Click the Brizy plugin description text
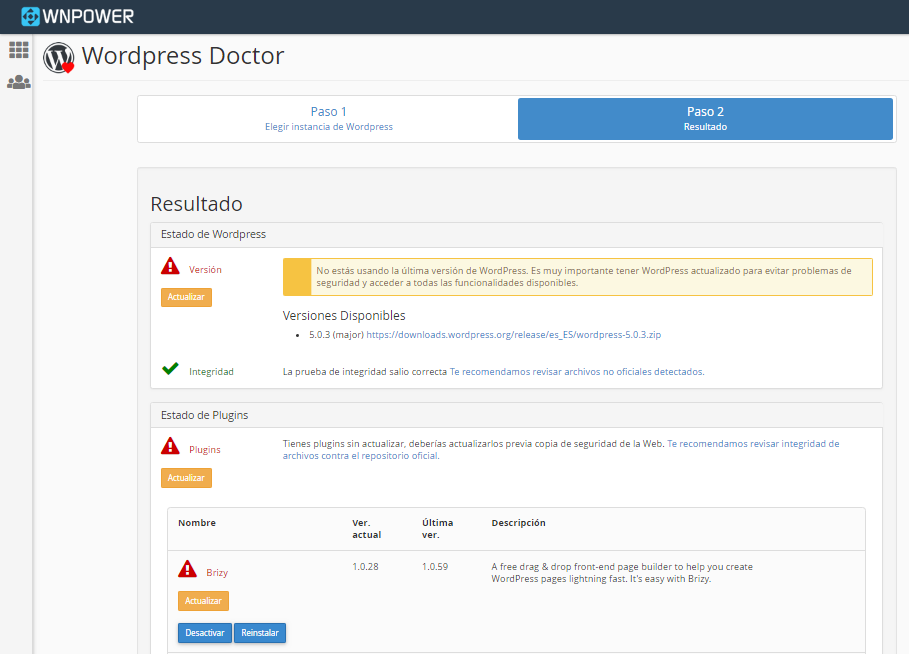The image size is (909, 654). 622,572
